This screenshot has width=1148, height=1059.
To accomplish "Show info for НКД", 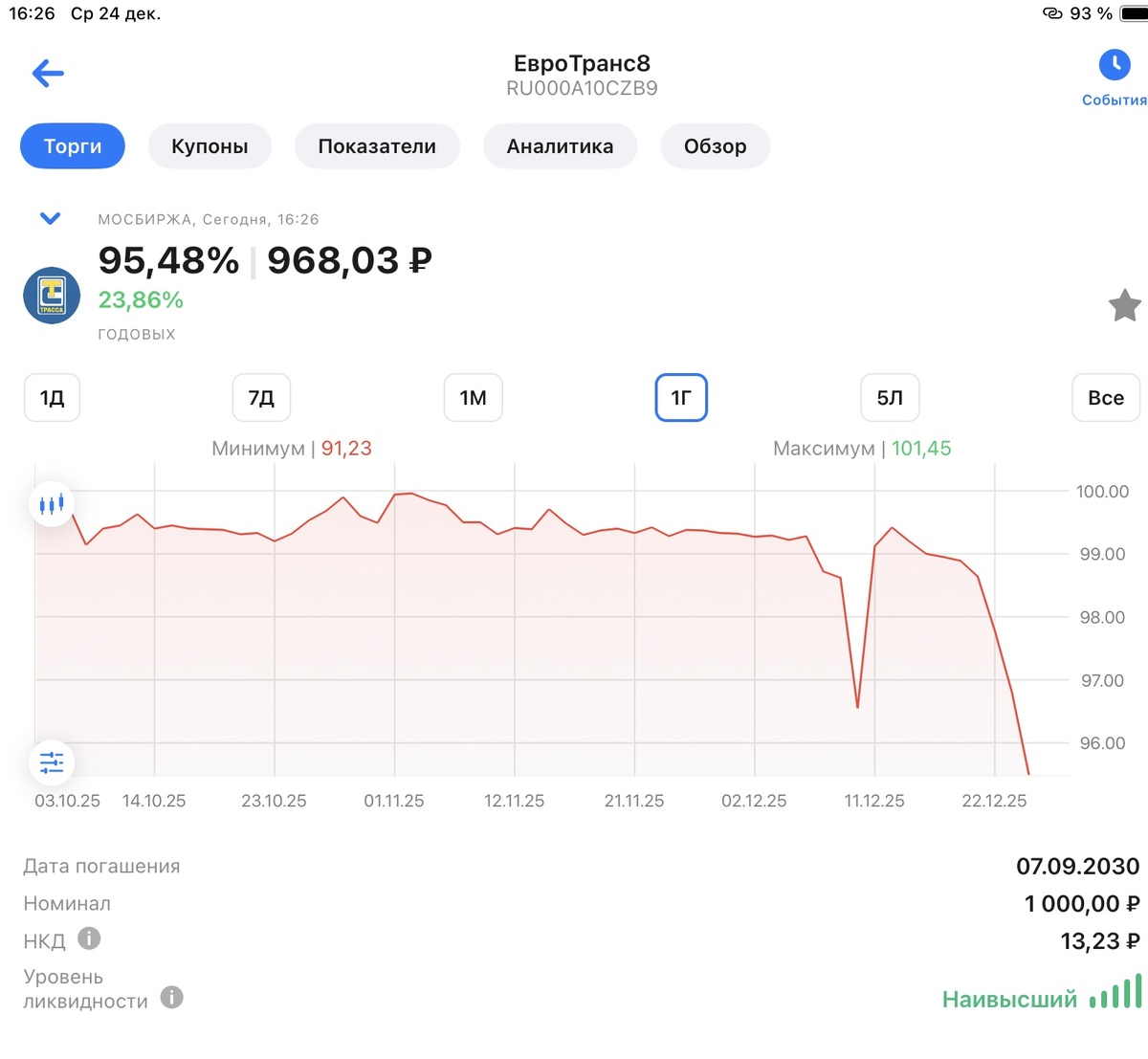I will 89,938.
